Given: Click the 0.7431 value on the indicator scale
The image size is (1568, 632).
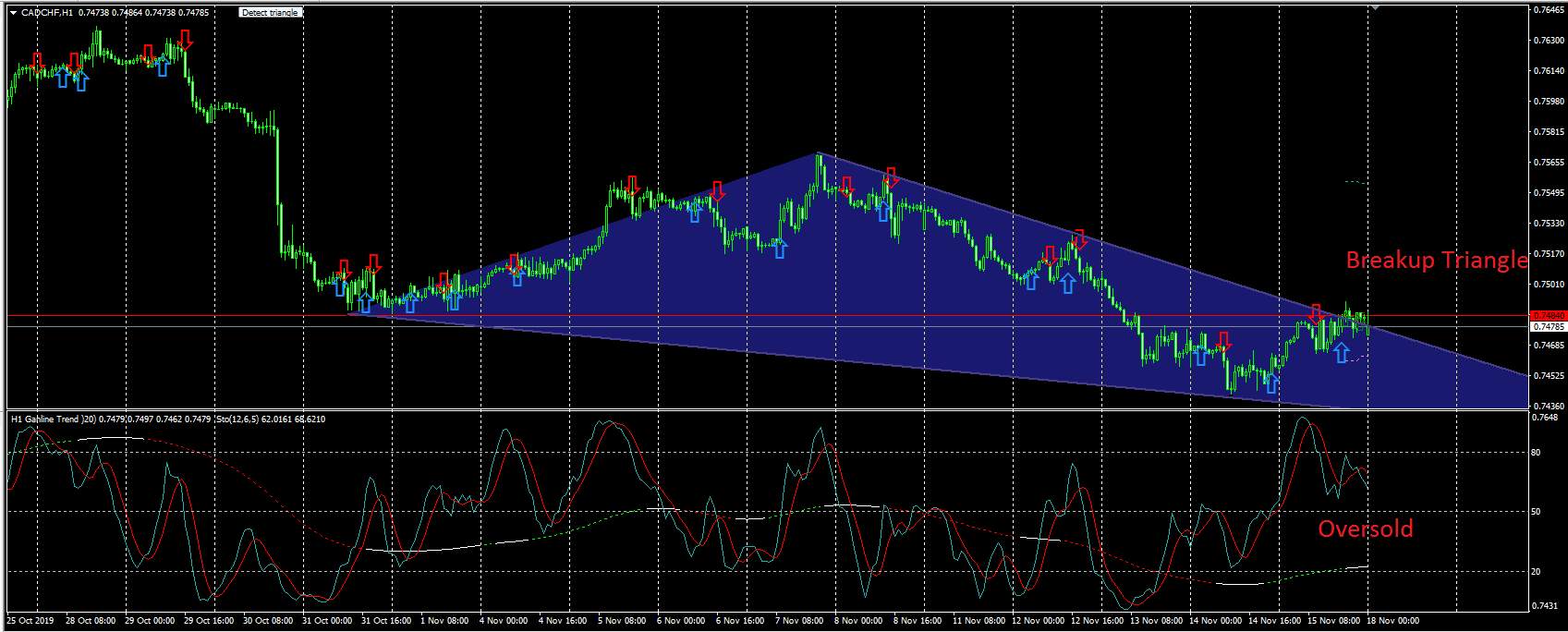Looking at the screenshot, I should click(x=1547, y=605).
